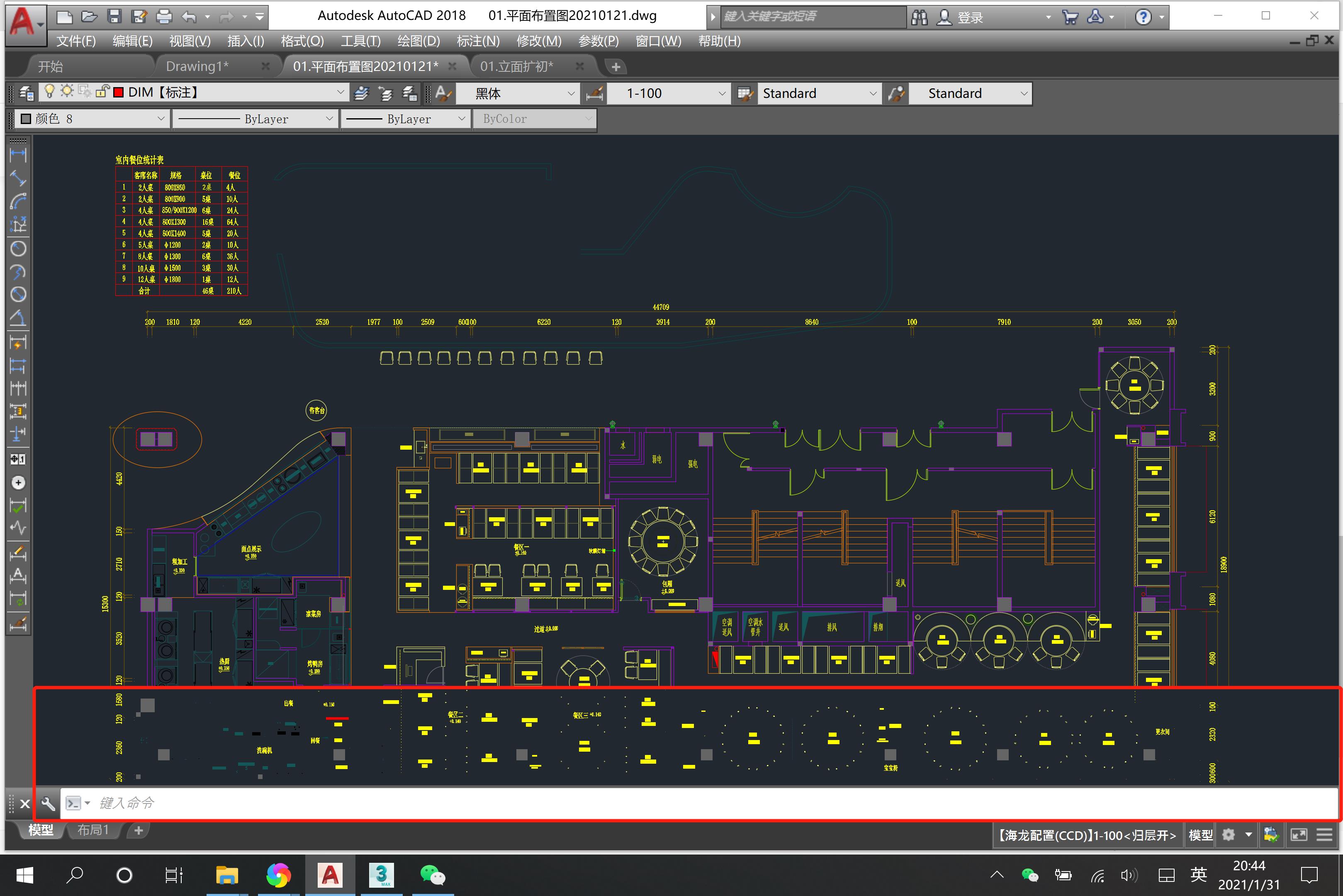Click the DIM layer red color swatch
Screen dimensions: 1343x896
(119, 93)
